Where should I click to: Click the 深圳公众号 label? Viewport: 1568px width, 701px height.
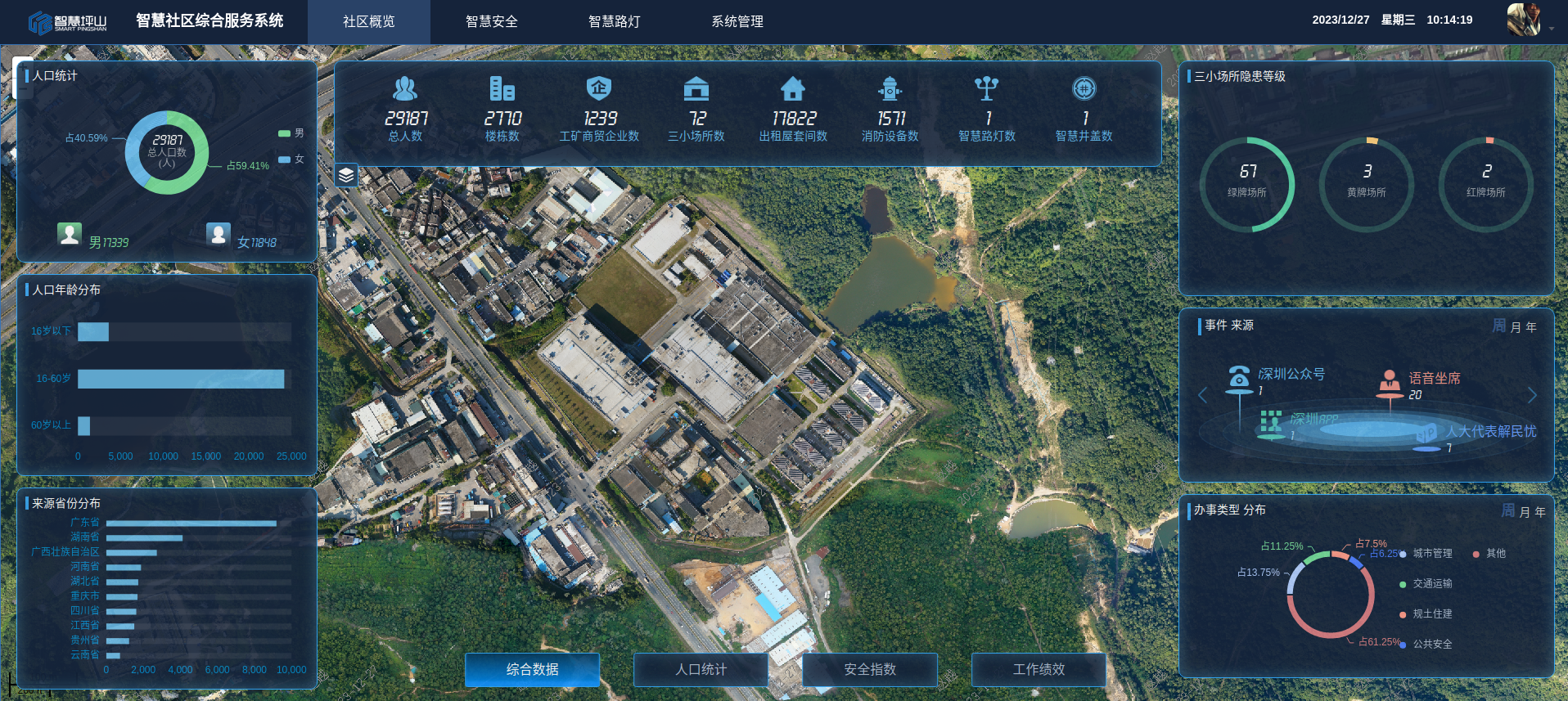pos(1291,374)
